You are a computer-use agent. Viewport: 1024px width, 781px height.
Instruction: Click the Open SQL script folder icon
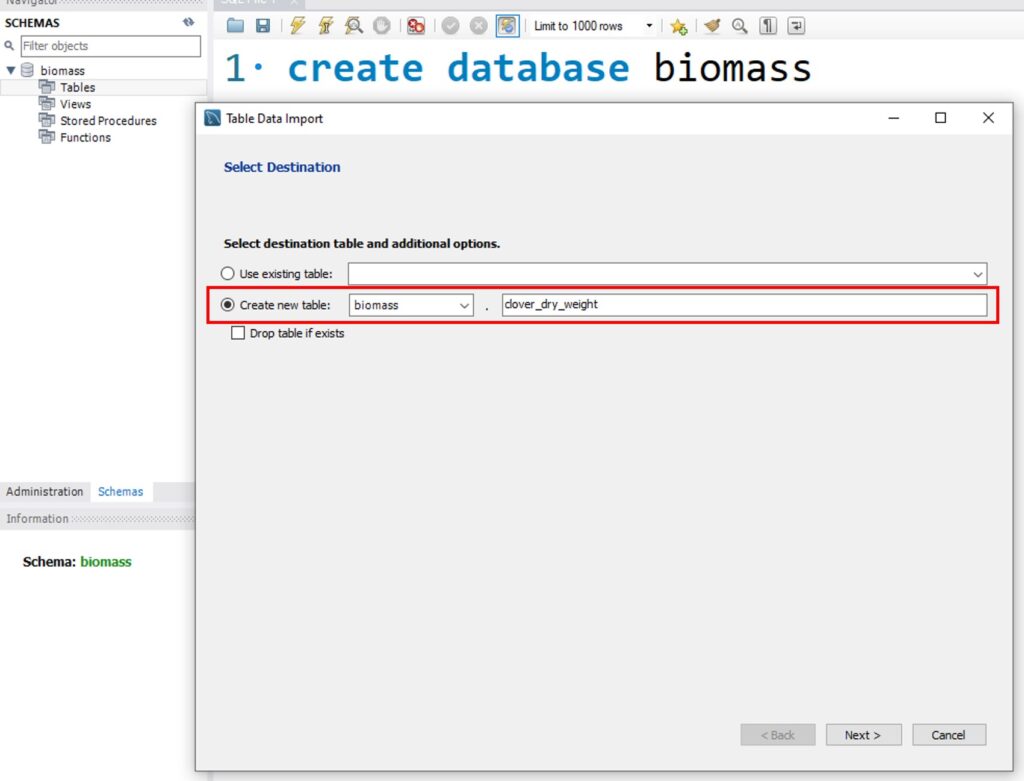tap(235, 26)
